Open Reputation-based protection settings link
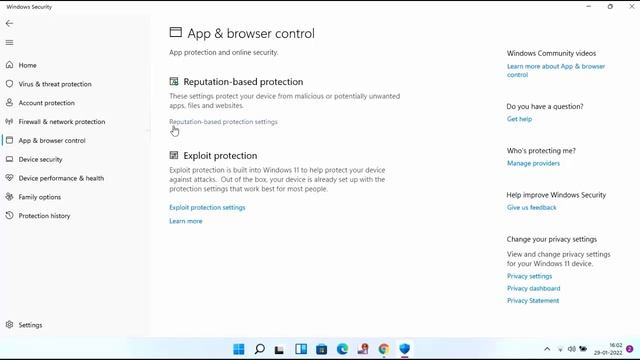 [223, 122]
